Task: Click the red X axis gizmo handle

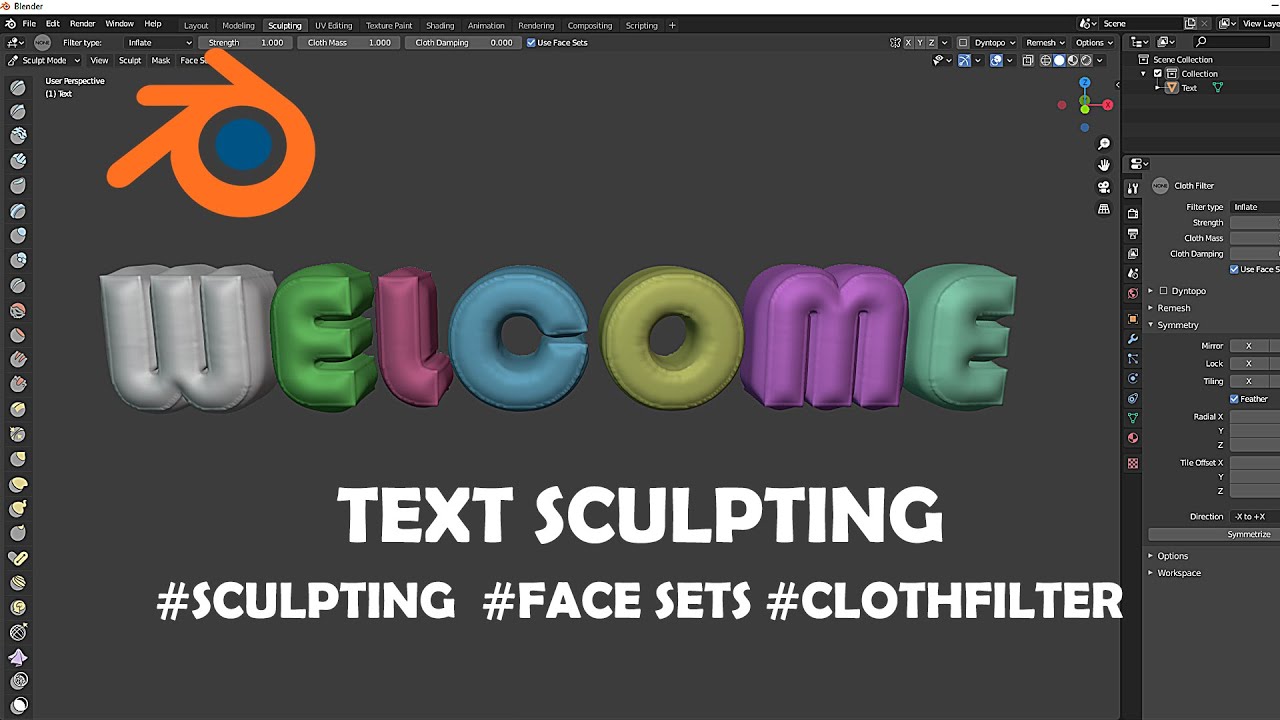Action: click(1107, 105)
